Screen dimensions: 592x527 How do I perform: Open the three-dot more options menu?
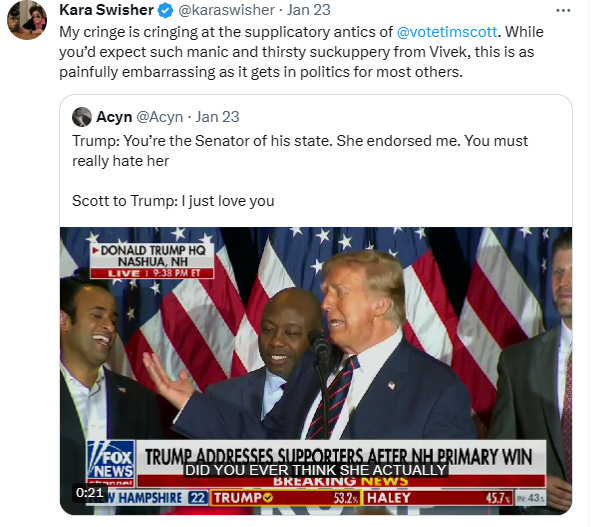pyautogui.click(x=563, y=11)
